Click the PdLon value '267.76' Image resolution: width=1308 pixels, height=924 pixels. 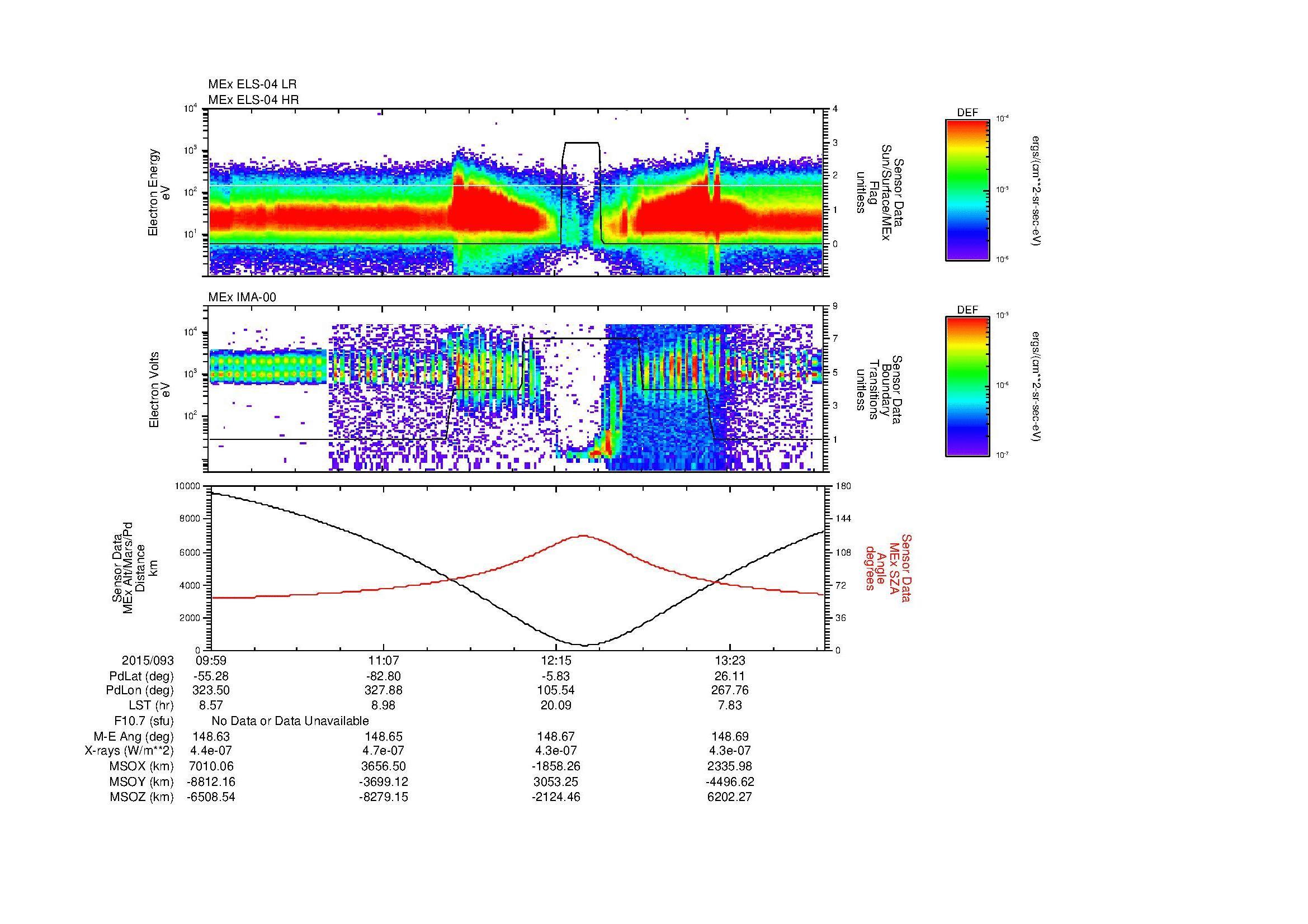coord(729,690)
